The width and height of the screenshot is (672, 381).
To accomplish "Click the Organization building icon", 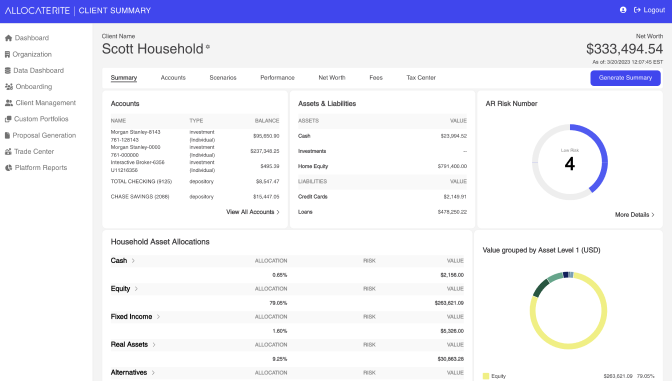I will coord(7,54).
